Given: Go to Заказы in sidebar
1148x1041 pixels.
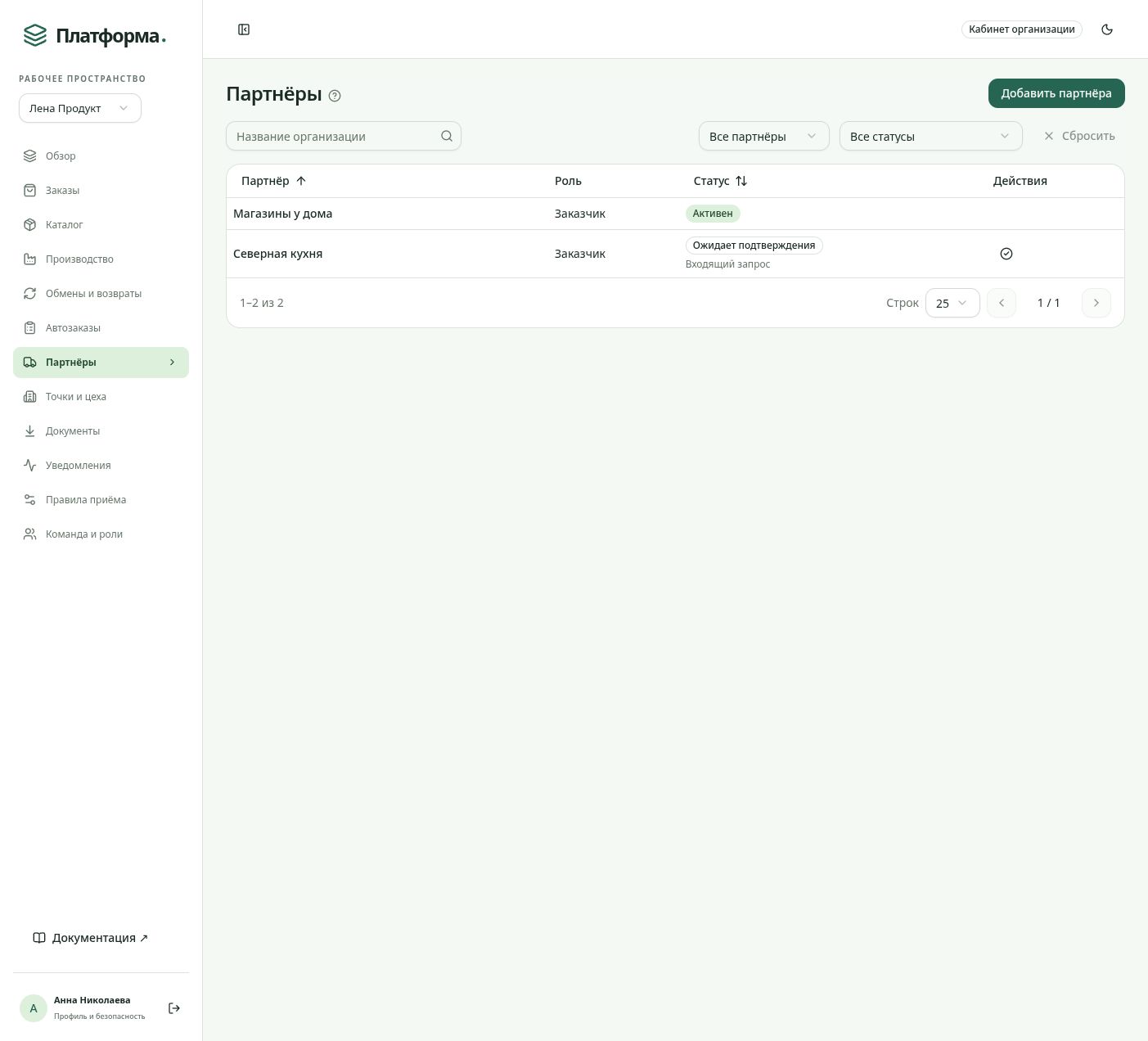Looking at the screenshot, I should tap(101, 190).
